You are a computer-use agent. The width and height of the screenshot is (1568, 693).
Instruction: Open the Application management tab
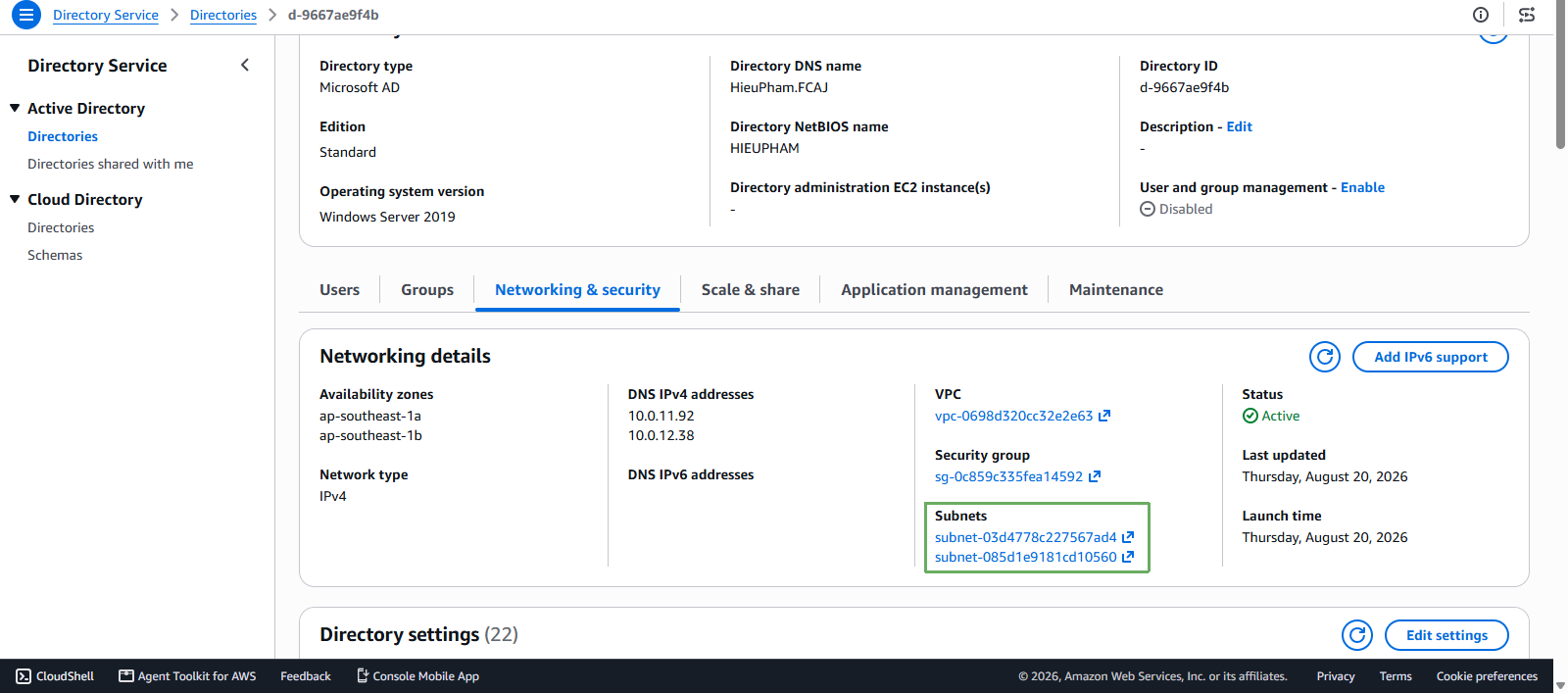pyautogui.click(x=934, y=290)
